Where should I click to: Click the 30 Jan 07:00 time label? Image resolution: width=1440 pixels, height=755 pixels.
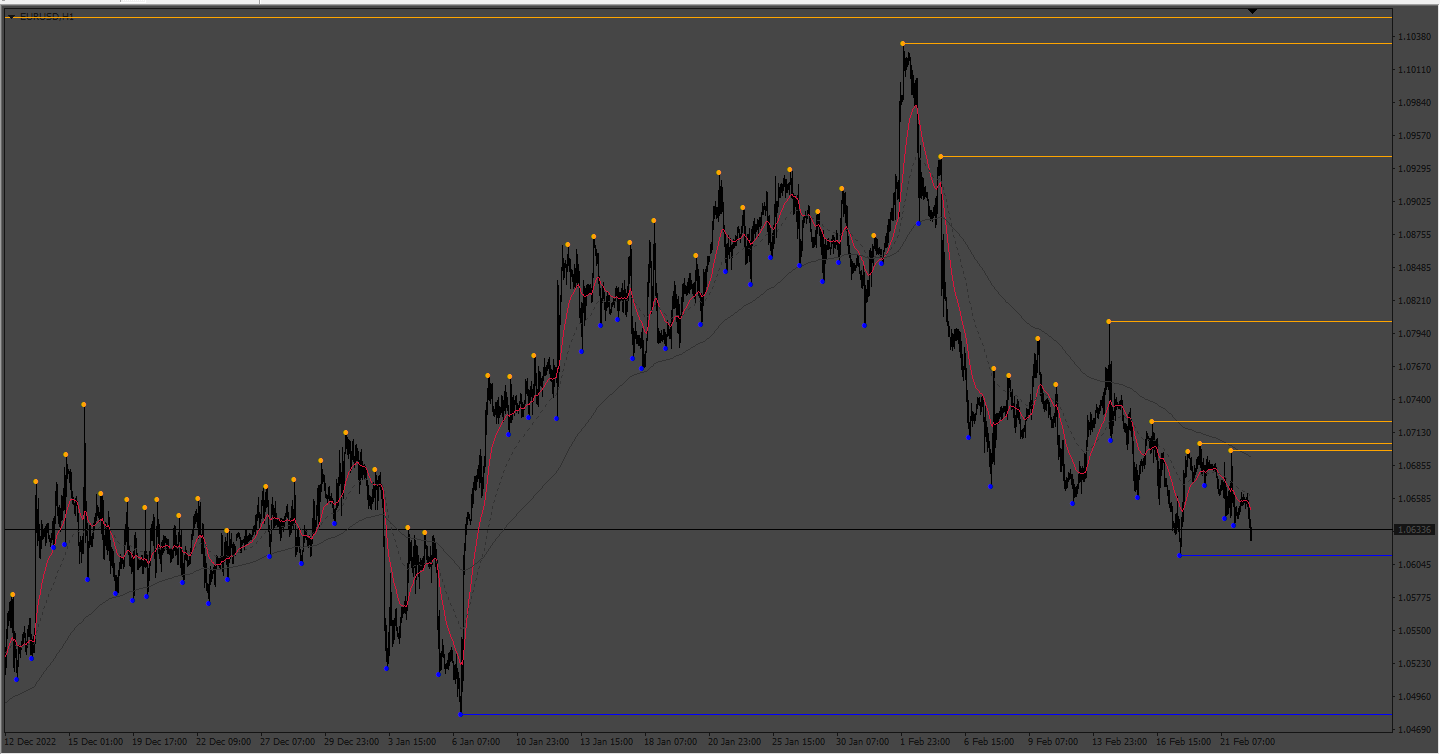pos(864,743)
